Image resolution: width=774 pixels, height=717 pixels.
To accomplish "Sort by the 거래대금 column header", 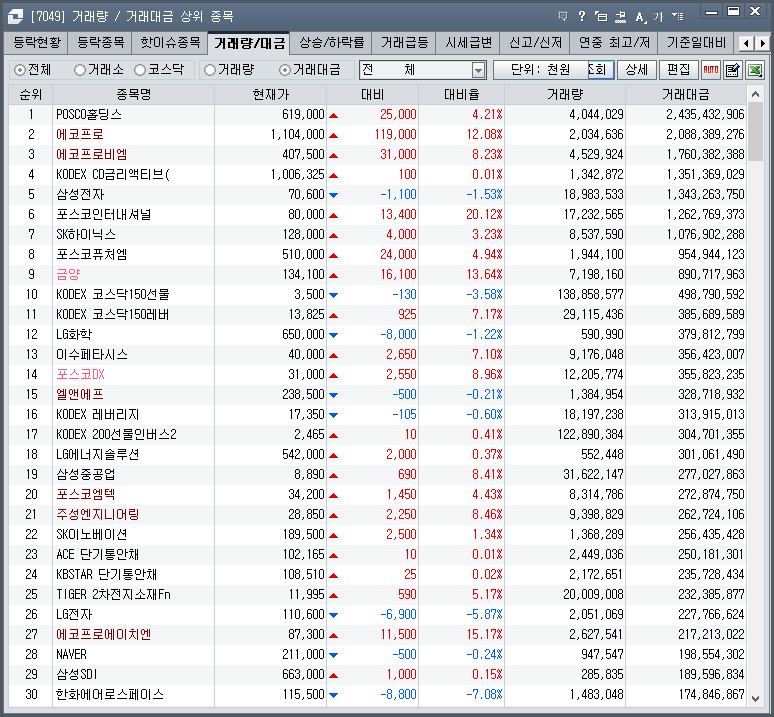I will (x=686, y=94).
